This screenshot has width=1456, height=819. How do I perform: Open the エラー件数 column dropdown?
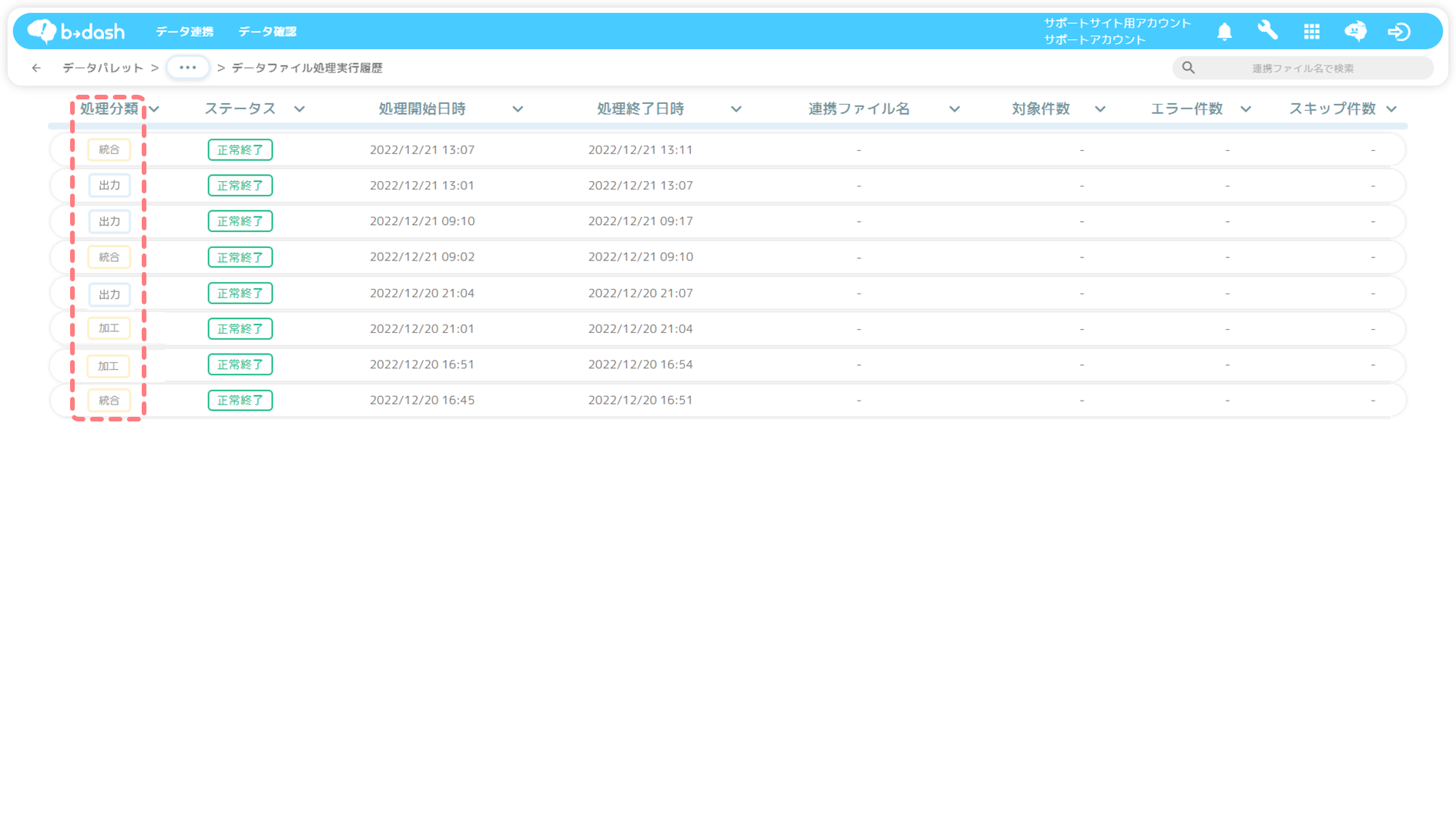pos(1246,109)
